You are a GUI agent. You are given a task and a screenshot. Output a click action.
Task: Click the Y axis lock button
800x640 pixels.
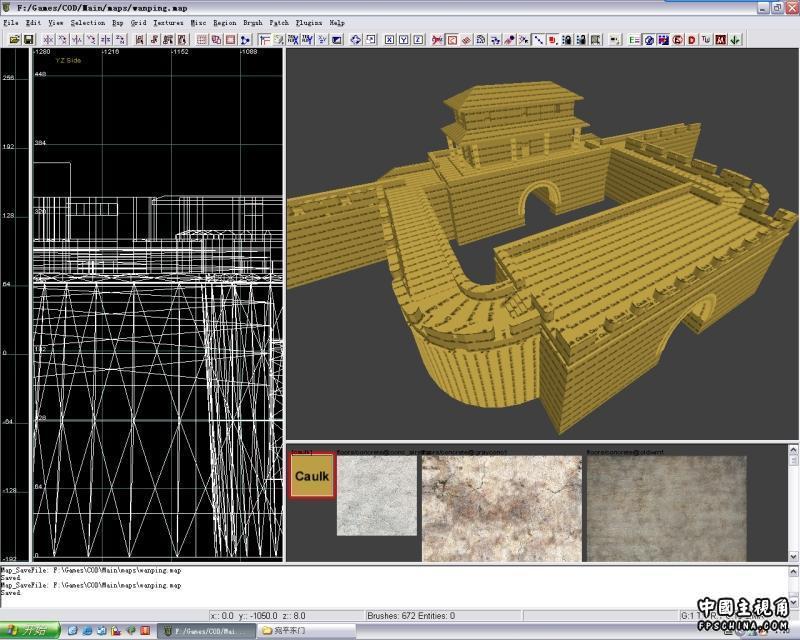(x=403, y=40)
